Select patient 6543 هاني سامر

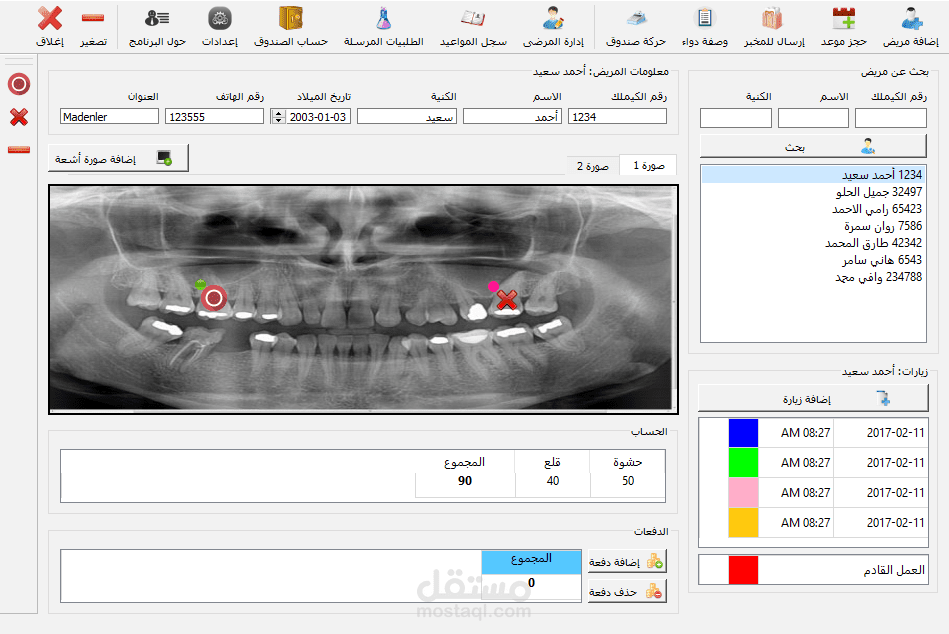pyautogui.click(x=813, y=260)
